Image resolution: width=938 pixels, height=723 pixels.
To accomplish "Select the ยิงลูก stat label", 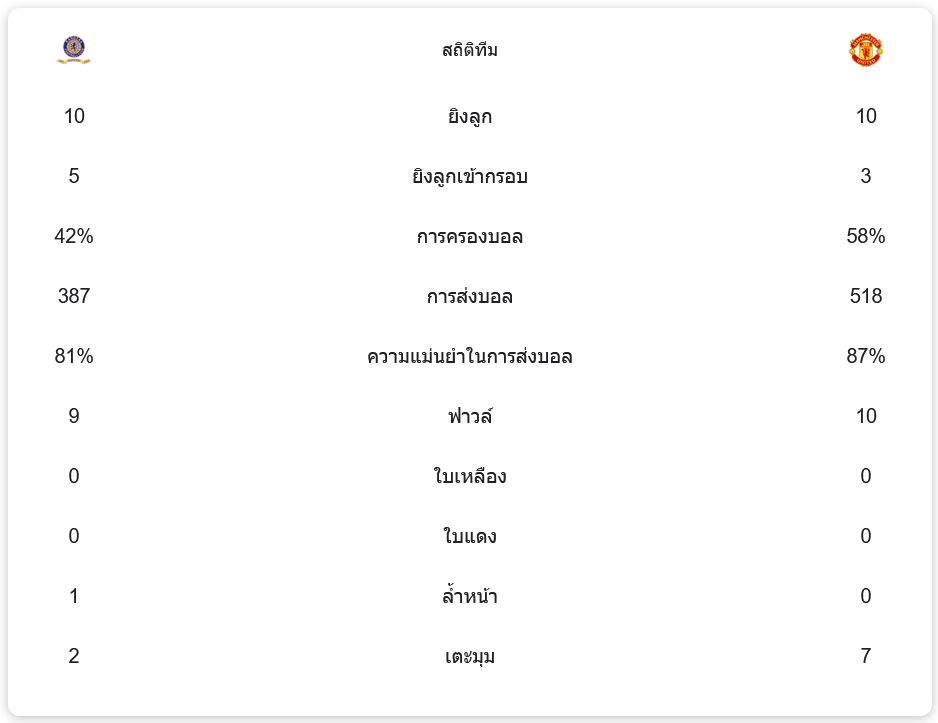I will tap(470, 117).
